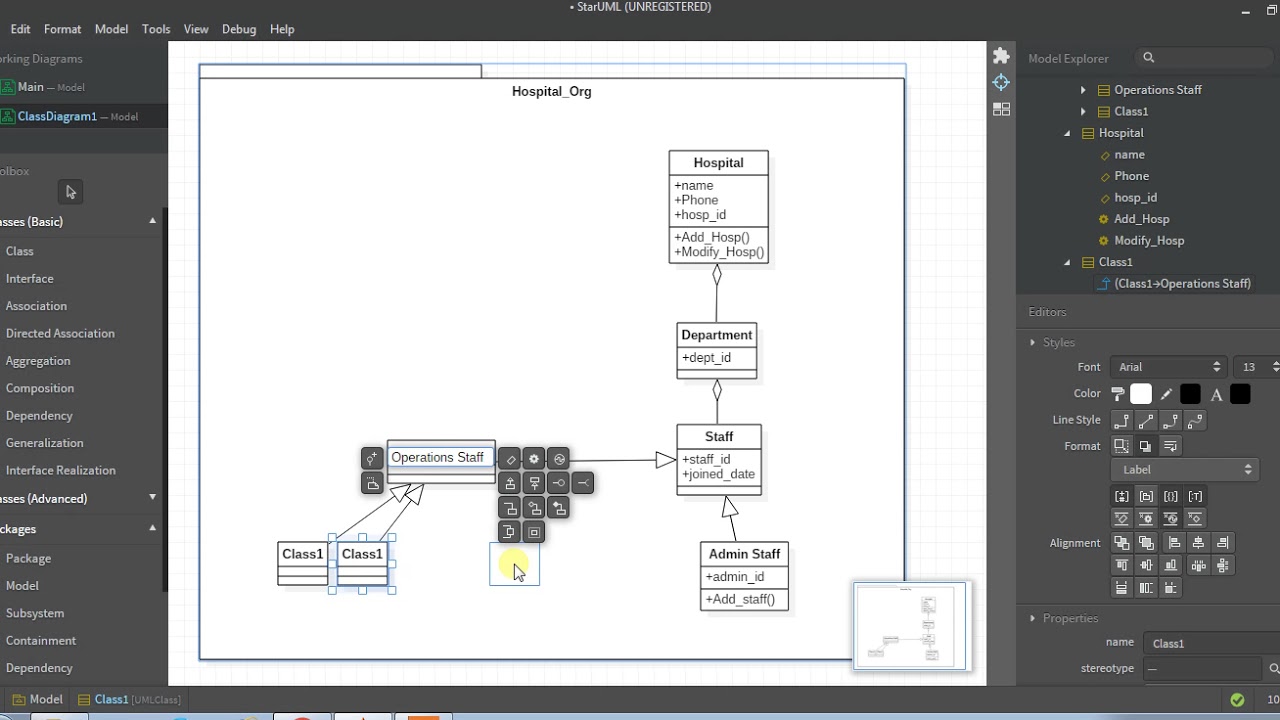Click the add superclass quick-edit icon
Viewport: 1280px width, 720px height.
click(x=534, y=483)
